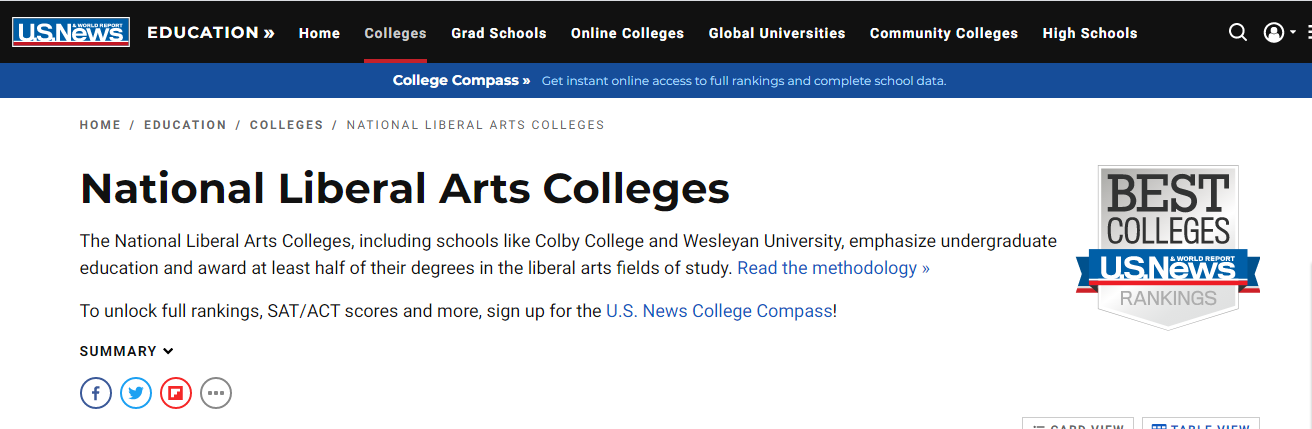
Task: Share page on Facebook
Action: click(96, 393)
